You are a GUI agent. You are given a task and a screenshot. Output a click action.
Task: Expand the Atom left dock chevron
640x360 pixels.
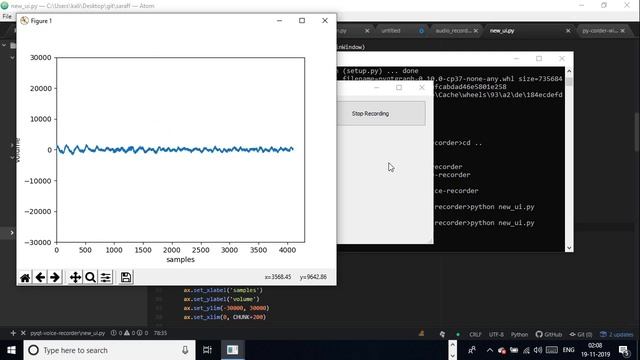[x=12, y=233]
